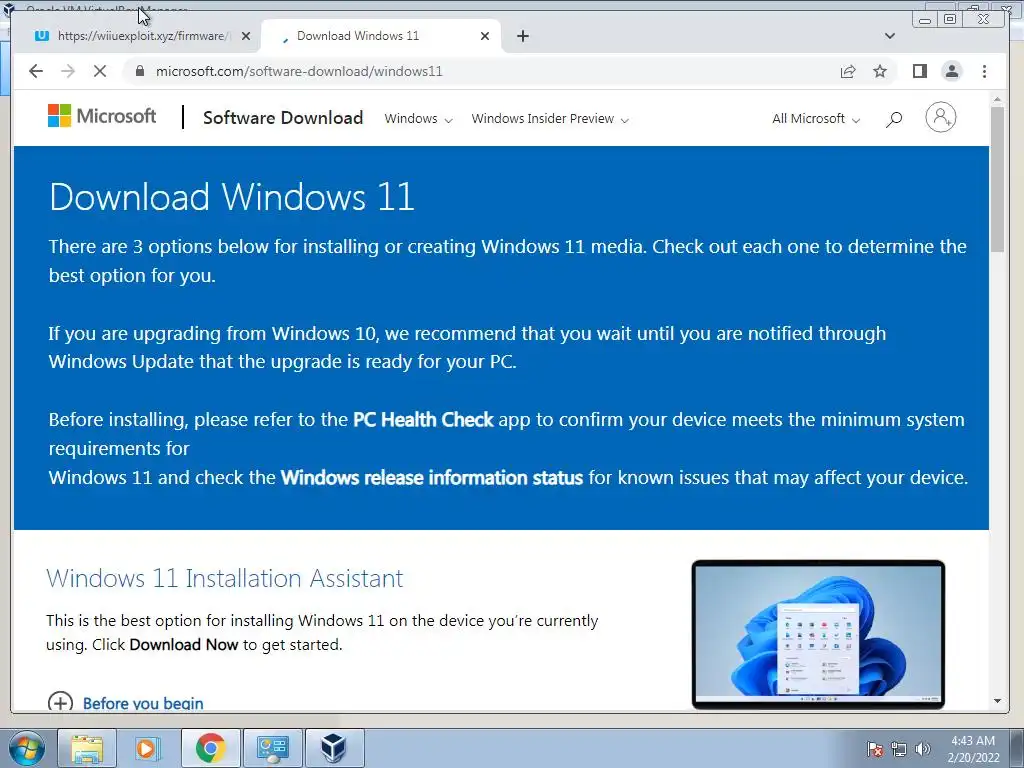Image resolution: width=1024 pixels, height=768 pixels.
Task: Click the forward navigation arrow
Action: click(x=68, y=71)
